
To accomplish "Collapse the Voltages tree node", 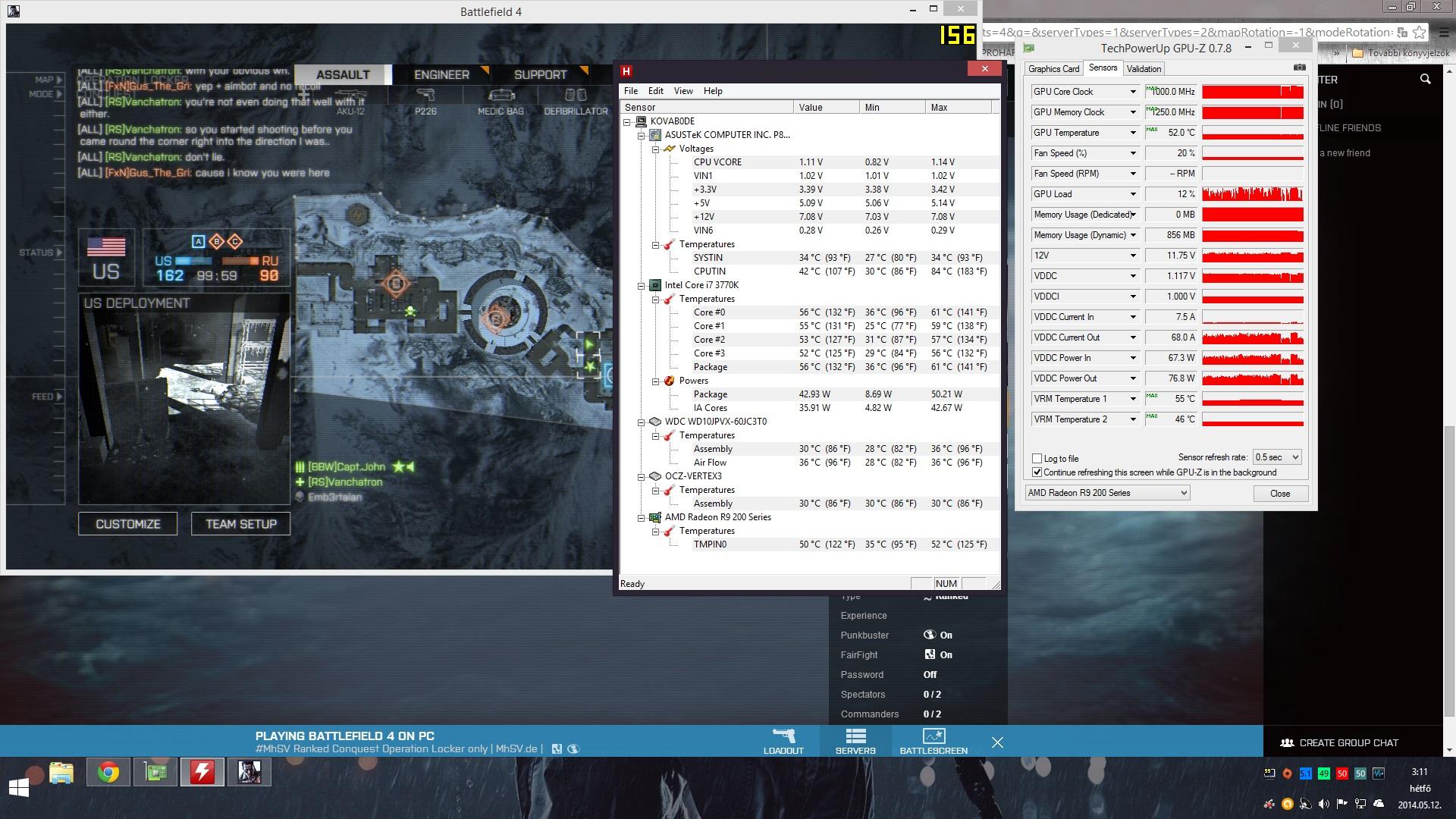I will [x=656, y=149].
